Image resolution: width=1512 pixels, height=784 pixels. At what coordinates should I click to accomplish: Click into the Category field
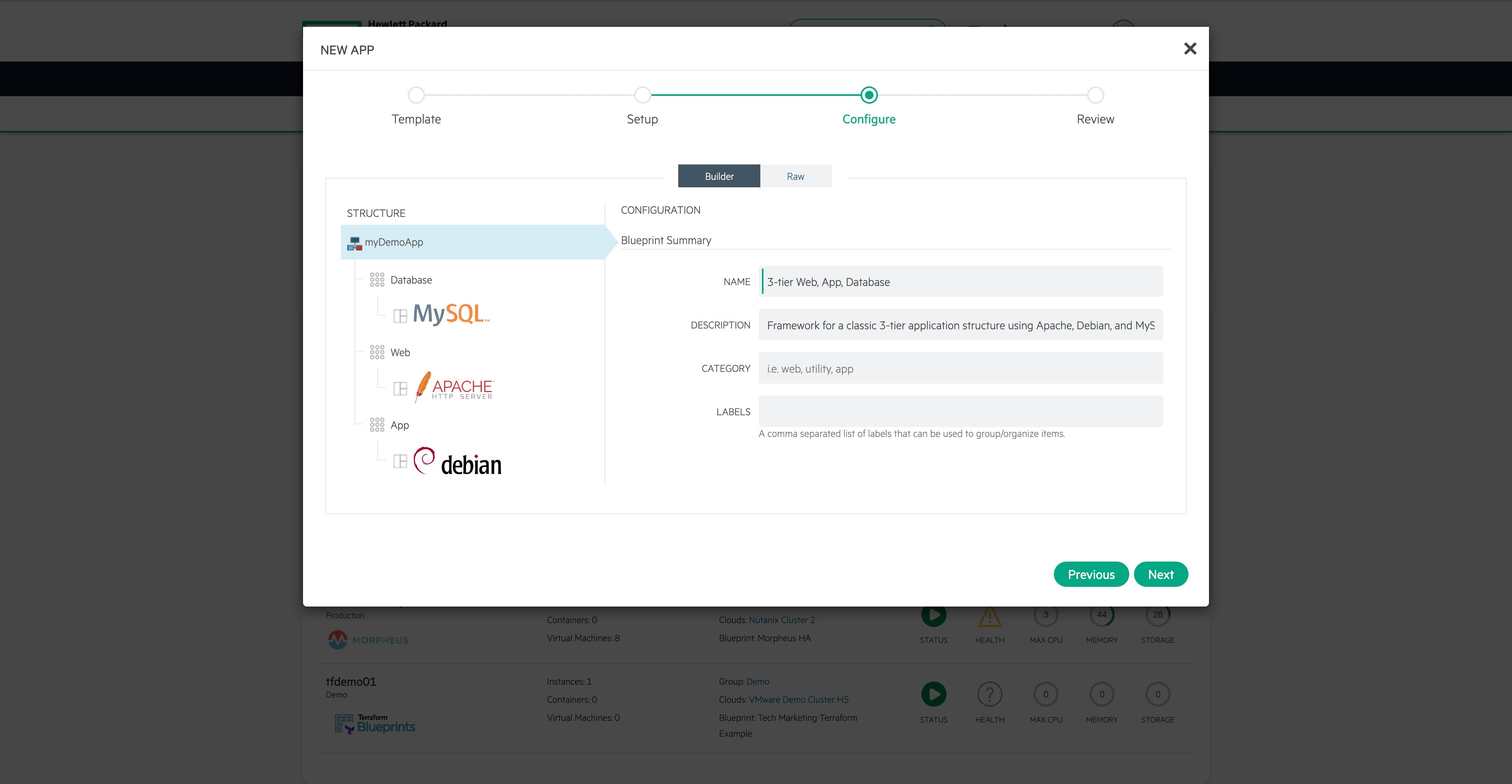tap(960, 368)
